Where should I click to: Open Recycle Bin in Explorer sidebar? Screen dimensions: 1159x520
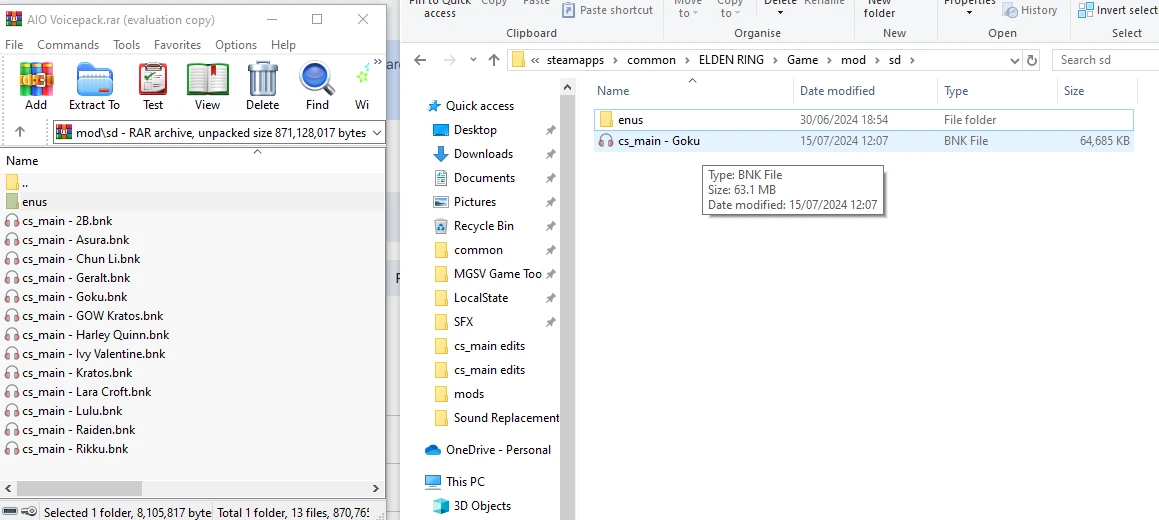[474, 226]
